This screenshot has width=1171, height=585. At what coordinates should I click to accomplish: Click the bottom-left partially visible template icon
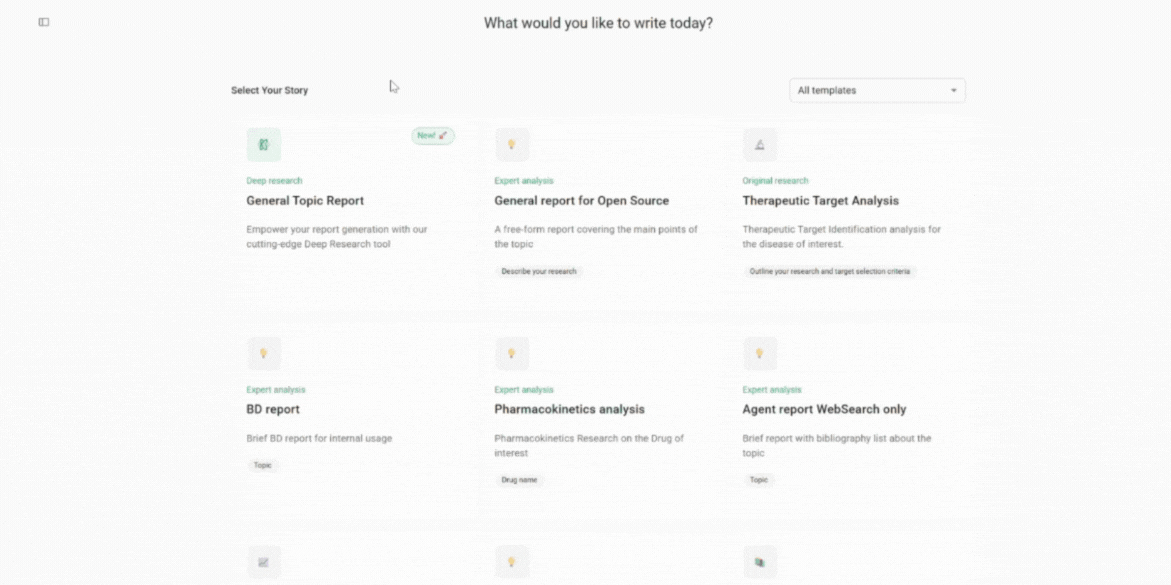264,562
